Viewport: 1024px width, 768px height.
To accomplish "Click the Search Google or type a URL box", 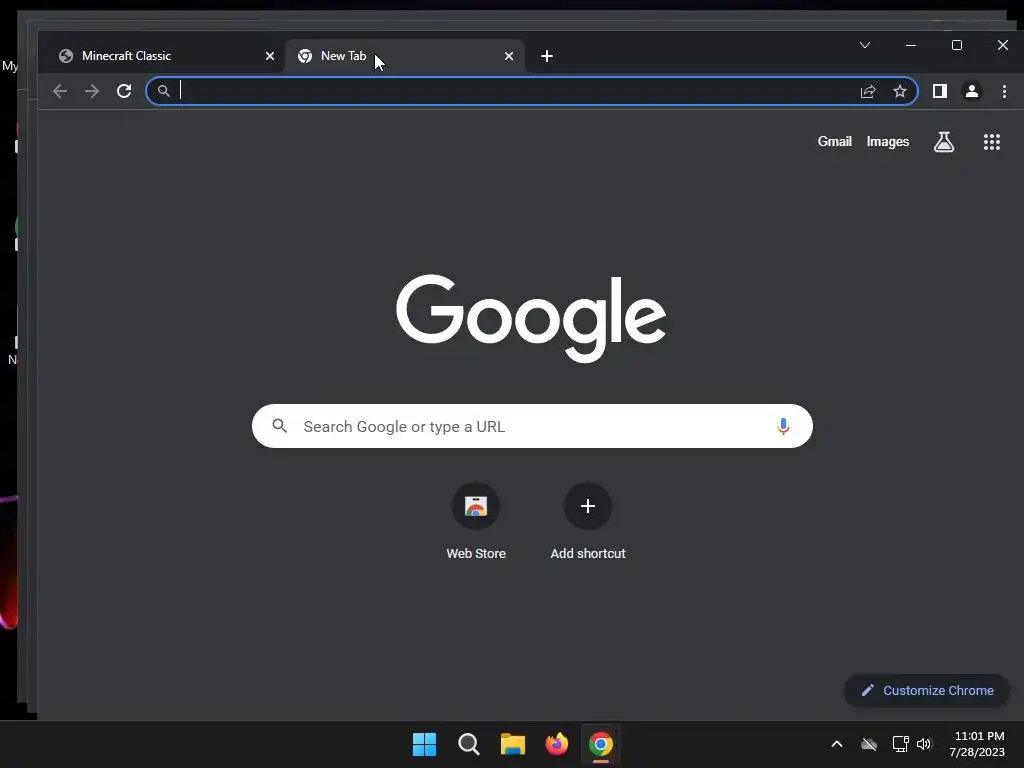I will (532, 426).
